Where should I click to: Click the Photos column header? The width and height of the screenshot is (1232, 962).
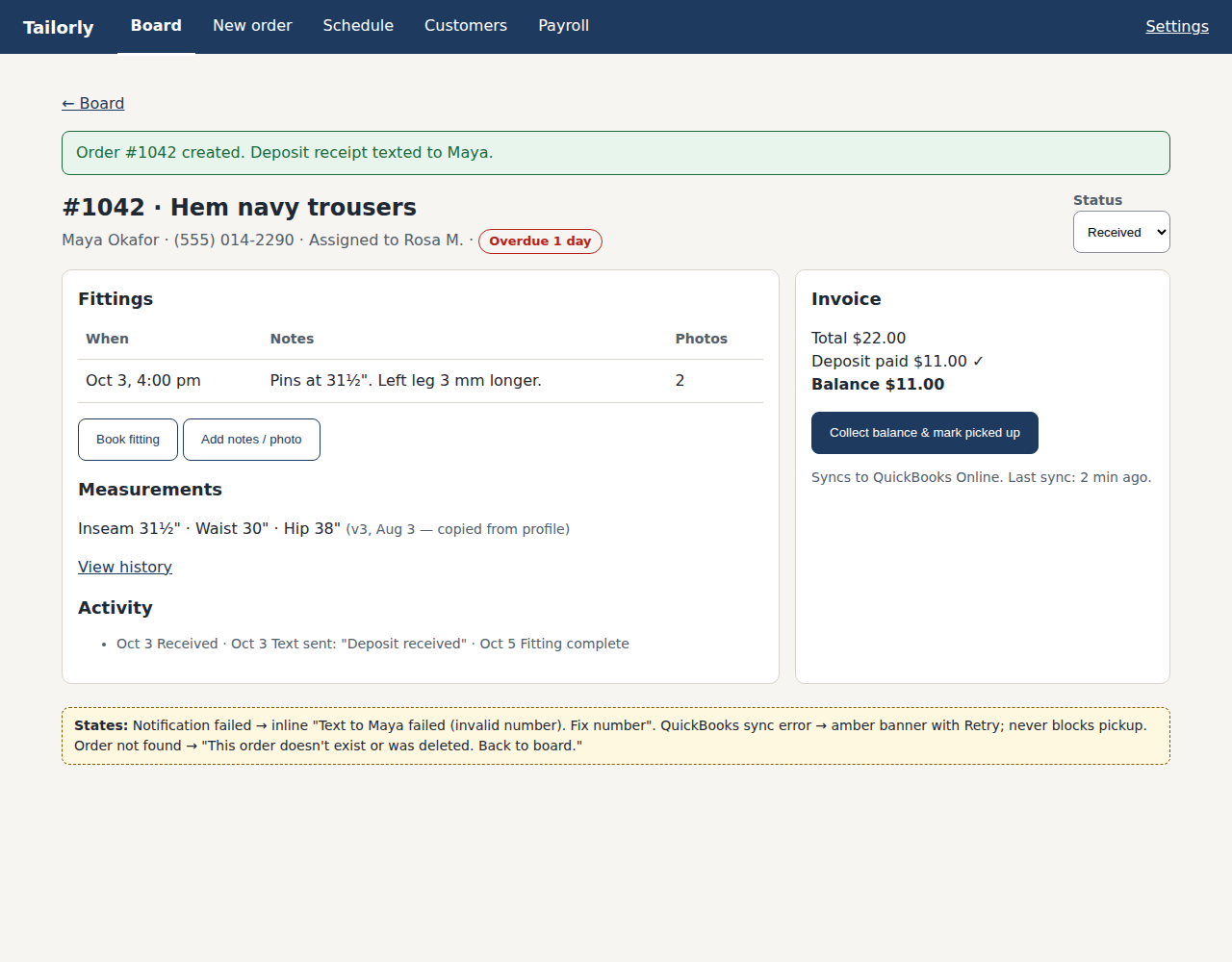[702, 339]
